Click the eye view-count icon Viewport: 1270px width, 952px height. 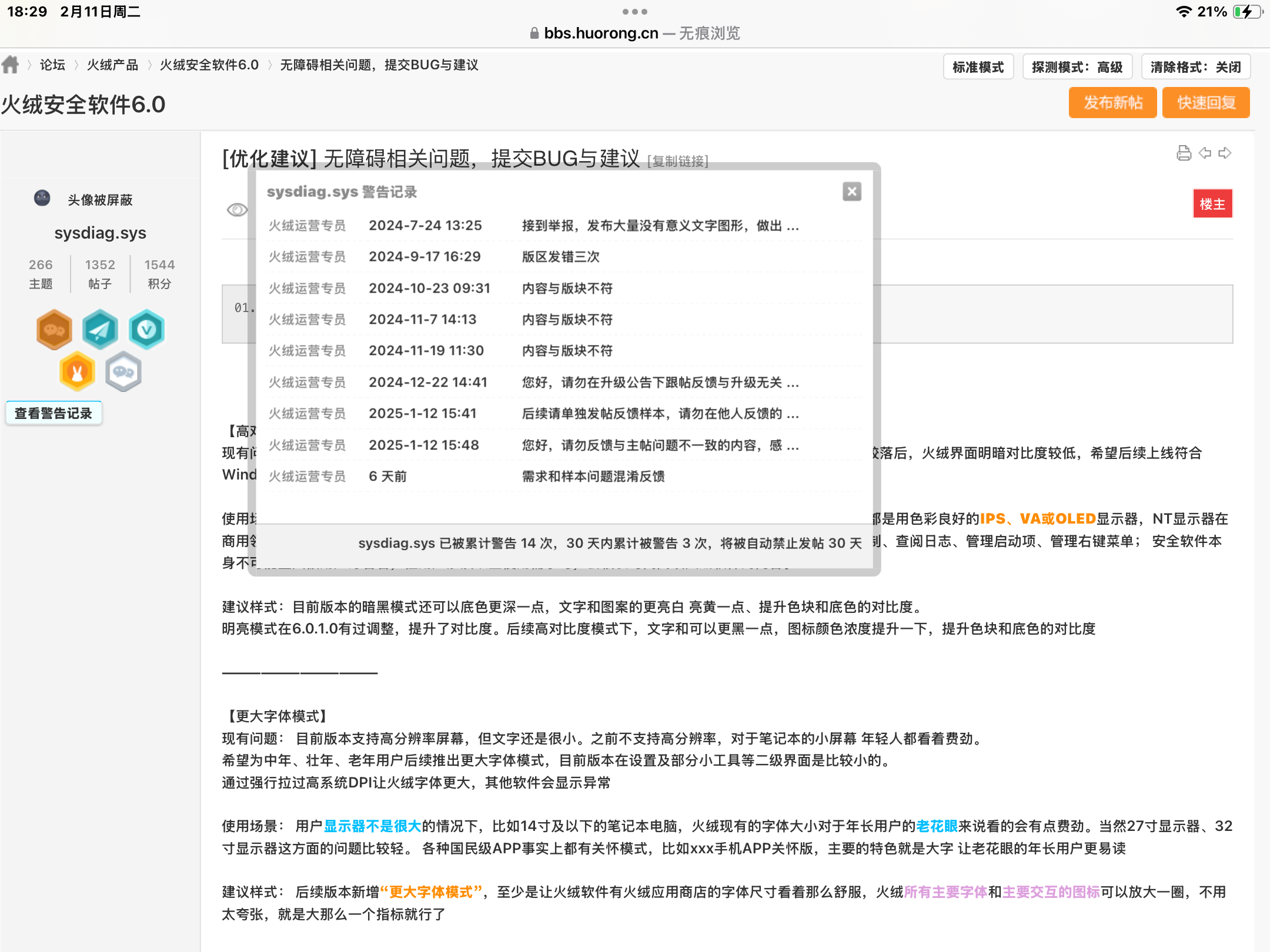[237, 210]
